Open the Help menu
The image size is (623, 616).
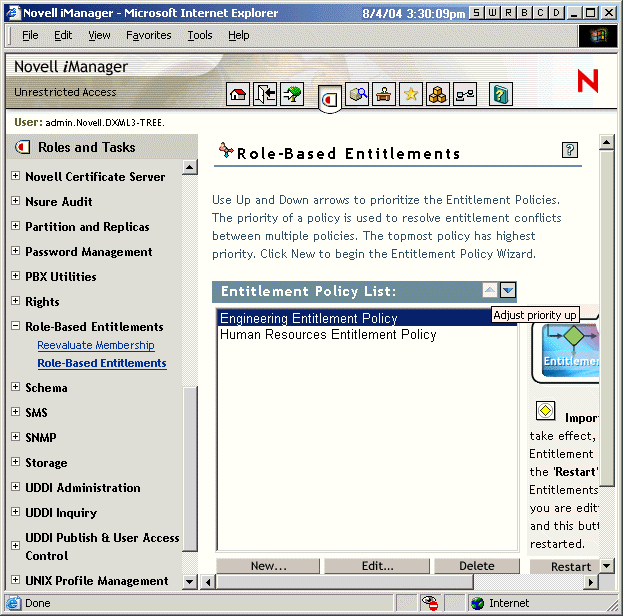click(238, 35)
